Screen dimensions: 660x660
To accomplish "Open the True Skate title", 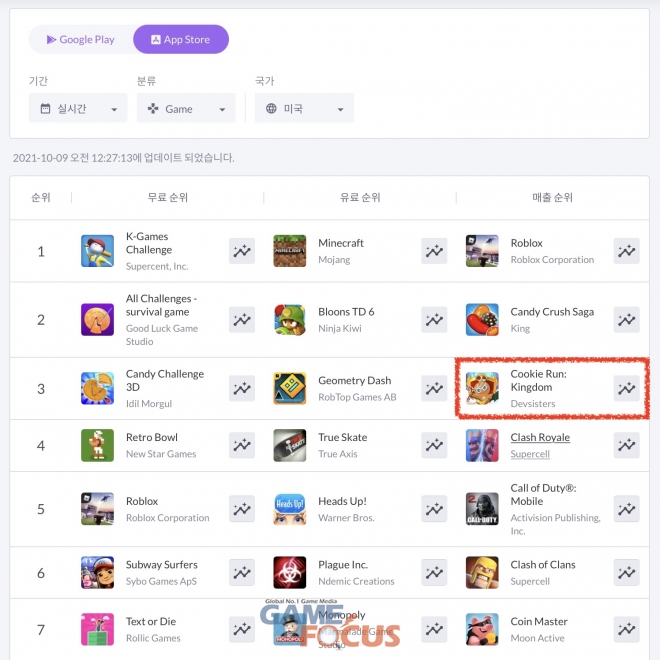I will pyautogui.click(x=343, y=437).
